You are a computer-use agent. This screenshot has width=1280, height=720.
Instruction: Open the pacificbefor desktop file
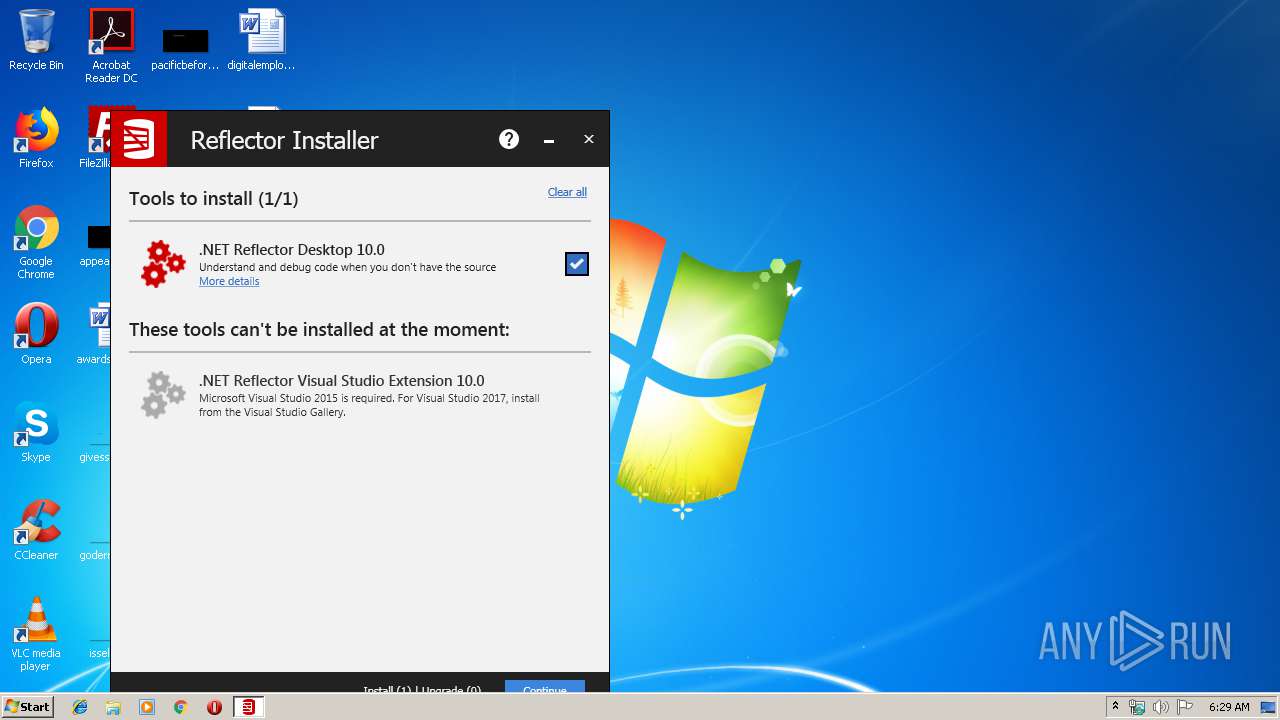click(185, 48)
